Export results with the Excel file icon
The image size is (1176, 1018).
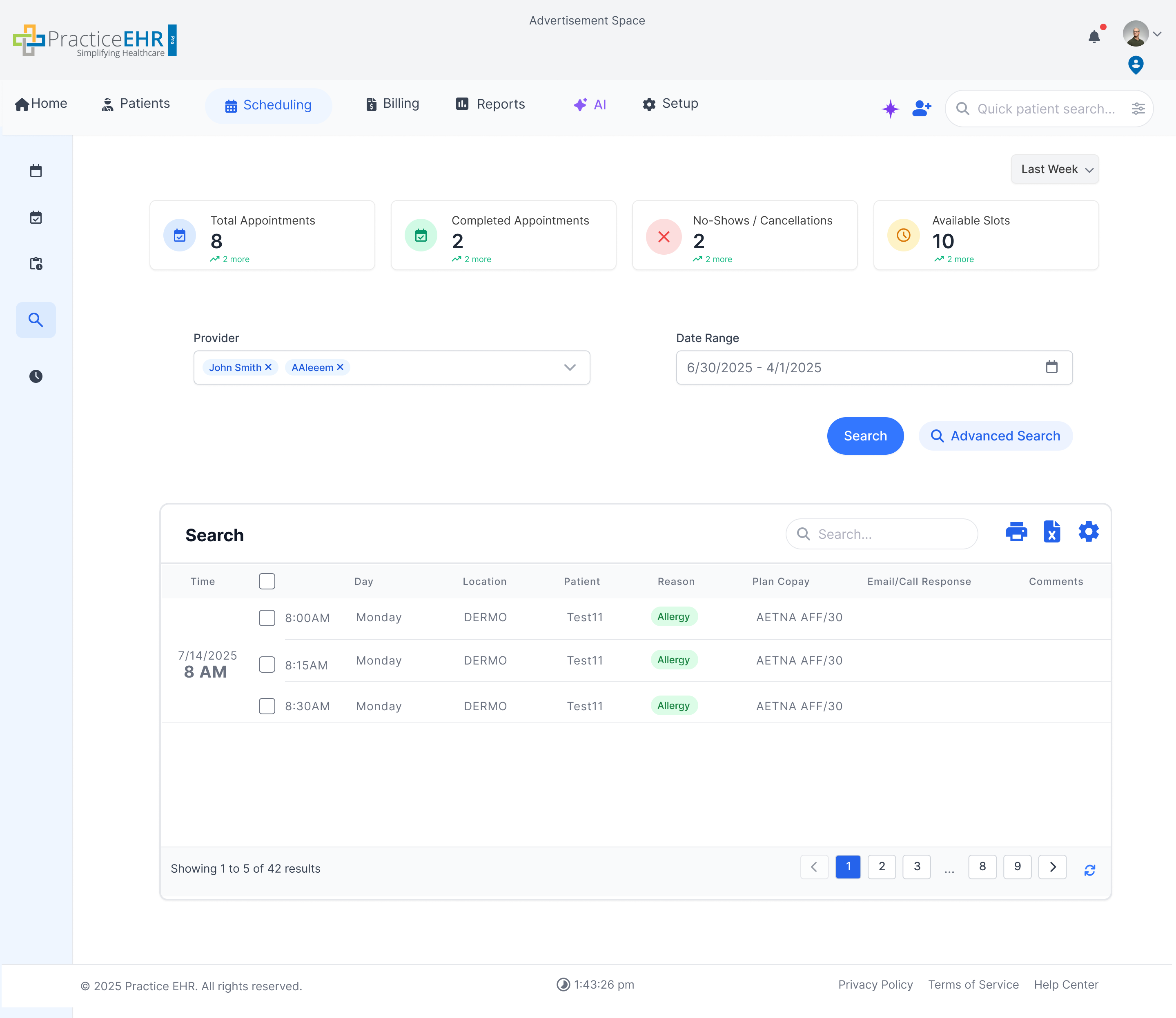pyautogui.click(x=1051, y=532)
